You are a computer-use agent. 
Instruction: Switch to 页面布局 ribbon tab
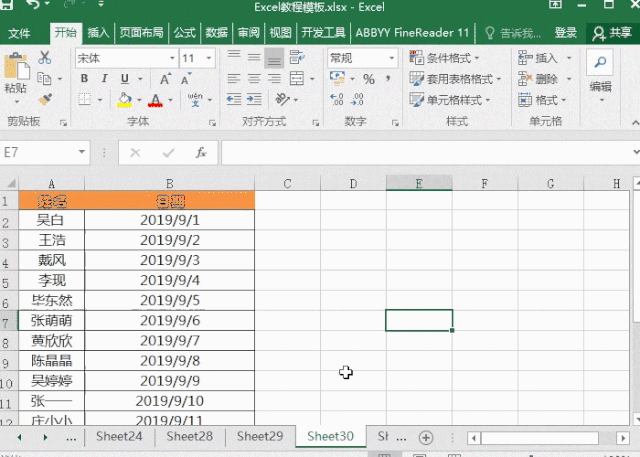click(x=141, y=33)
